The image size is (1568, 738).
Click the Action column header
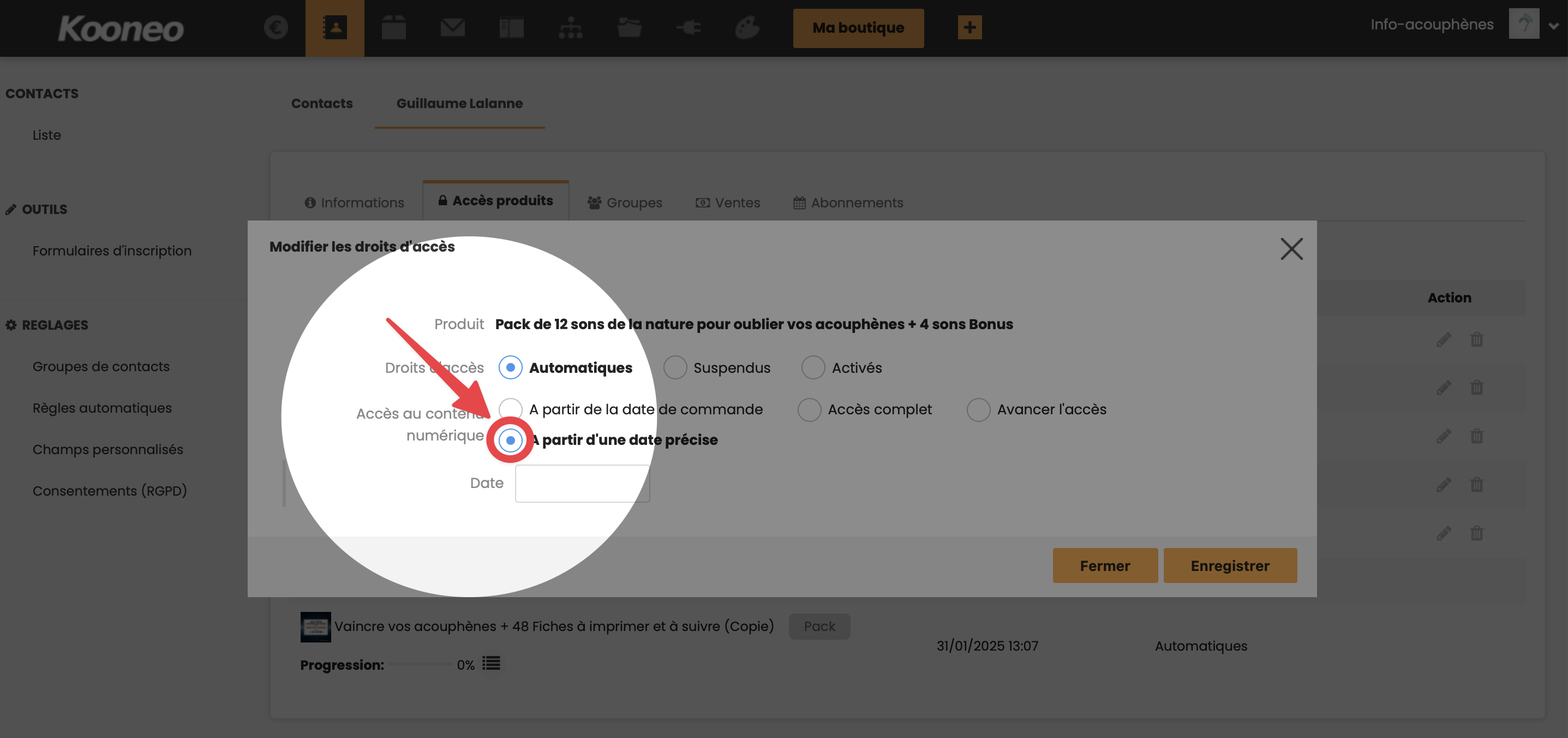coord(1449,297)
